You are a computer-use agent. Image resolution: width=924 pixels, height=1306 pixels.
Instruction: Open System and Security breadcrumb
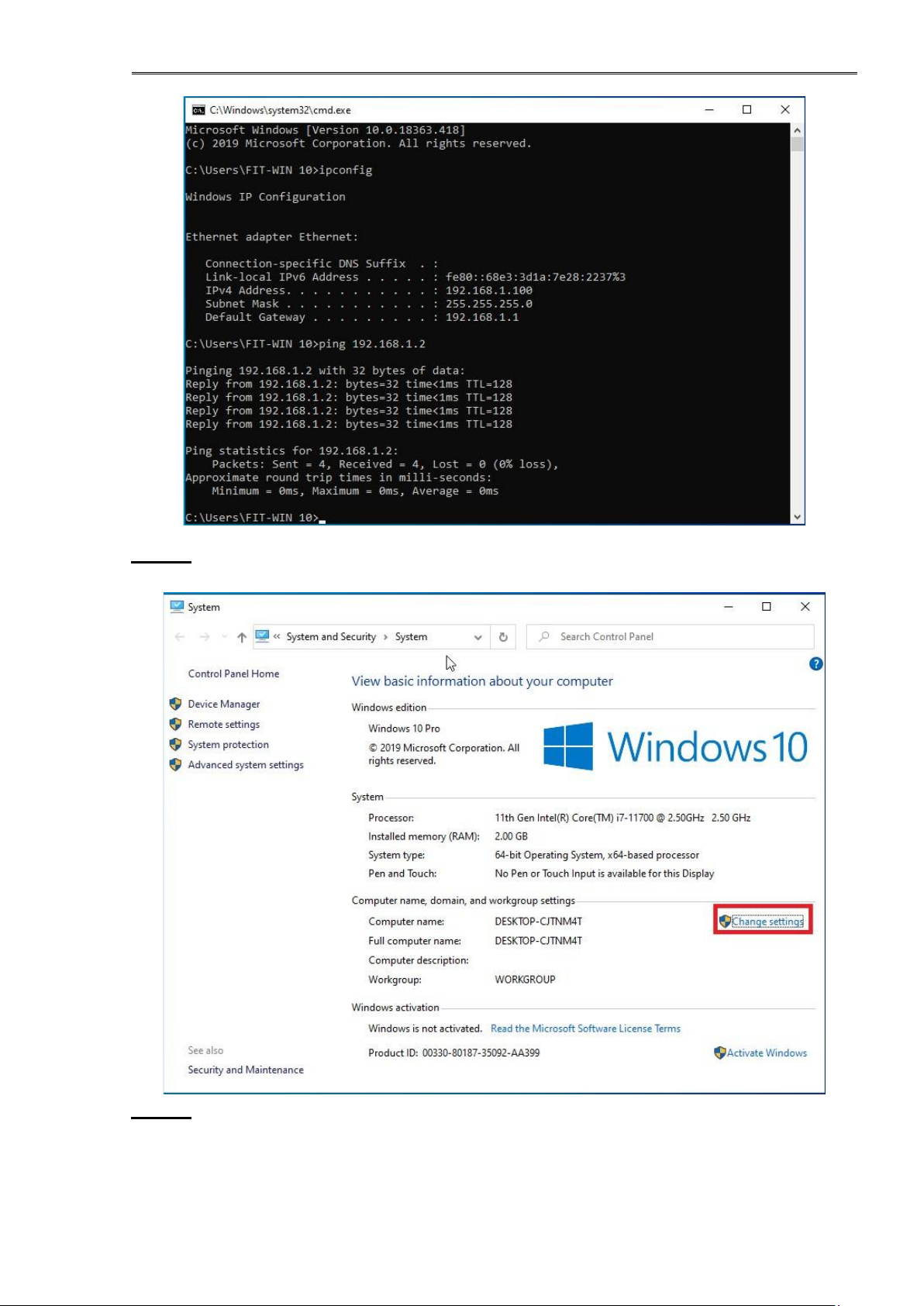click(x=331, y=637)
